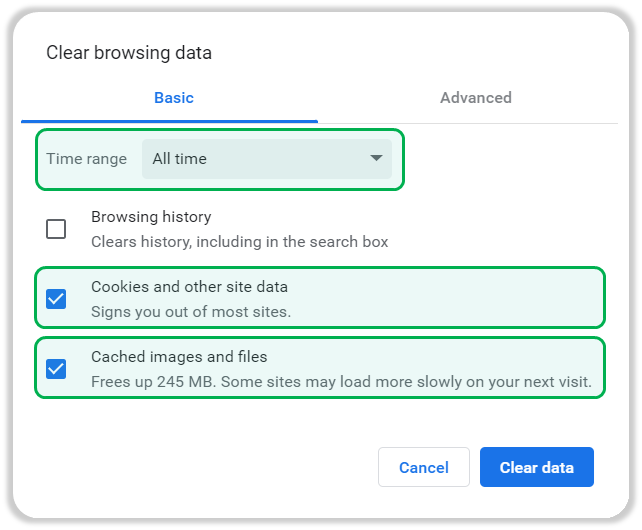Viewport: 642px width, 530px height.
Task: Switch to the Advanced tab
Action: [476, 98]
